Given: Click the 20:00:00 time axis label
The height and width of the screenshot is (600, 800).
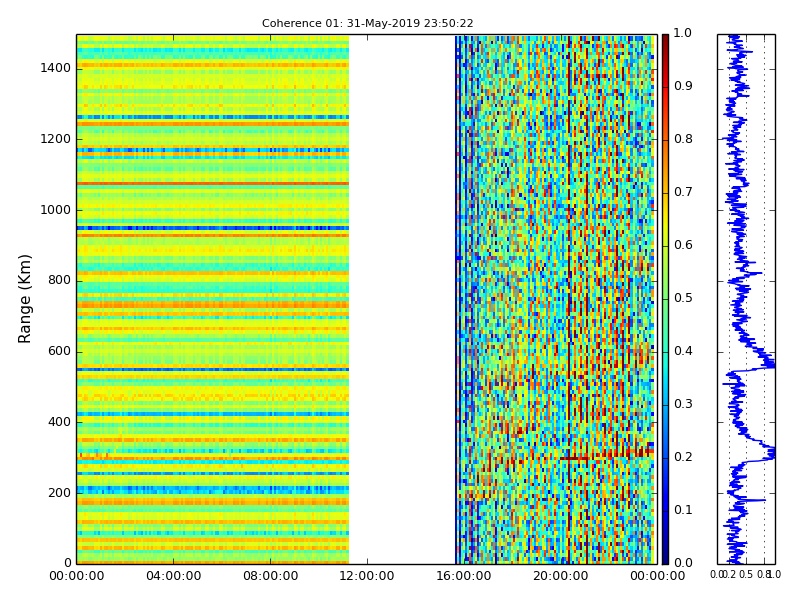Looking at the screenshot, I should pyautogui.click(x=560, y=576).
